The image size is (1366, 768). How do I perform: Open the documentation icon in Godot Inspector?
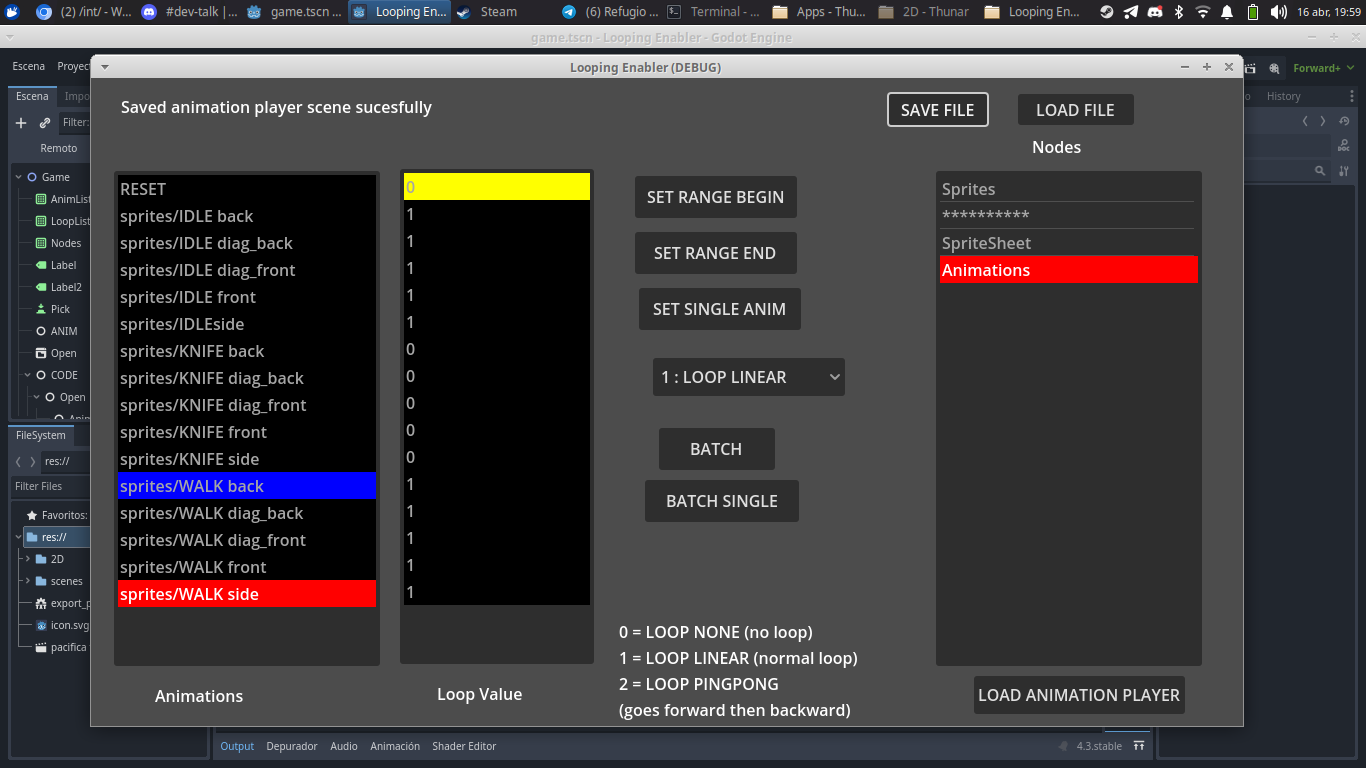[x=1344, y=145]
